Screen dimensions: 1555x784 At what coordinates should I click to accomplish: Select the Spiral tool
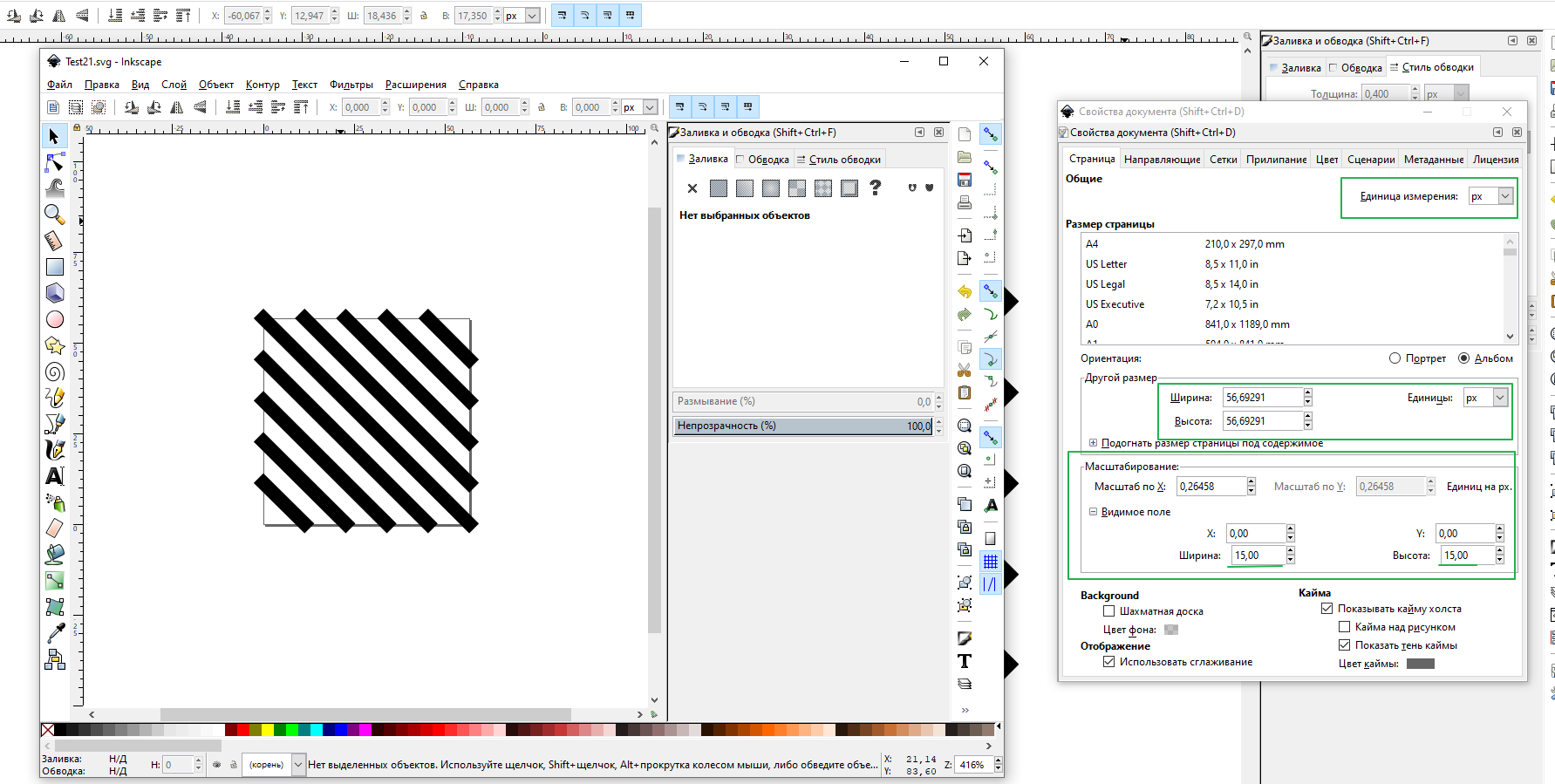point(54,372)
